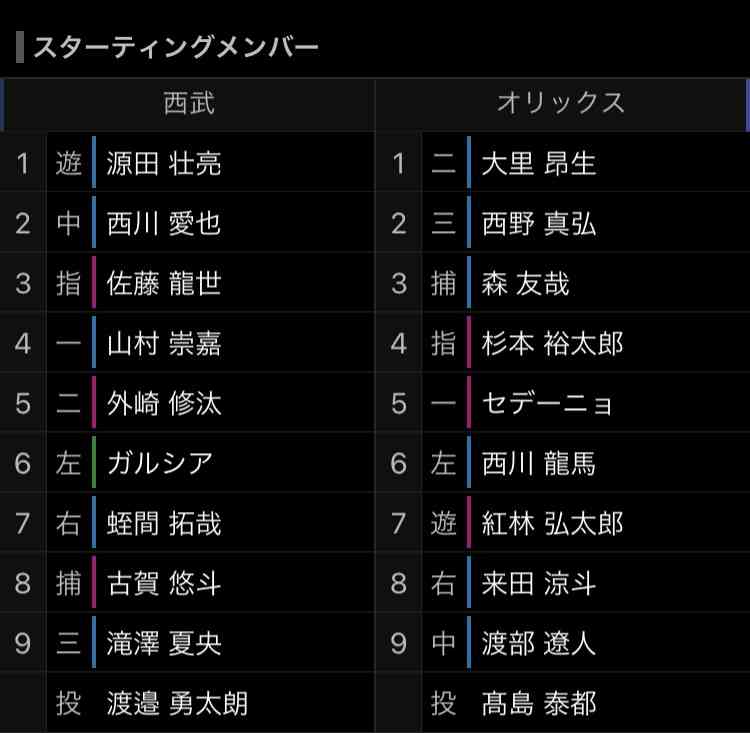
Task: Select 杉本 裕太郎 designated hitter
Action: pyautogui.click(x=552, y=344)
